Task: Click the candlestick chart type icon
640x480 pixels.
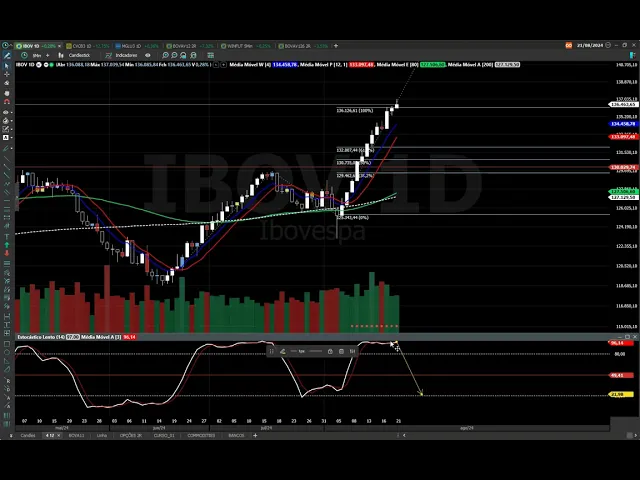Action: tap(61, 55)
